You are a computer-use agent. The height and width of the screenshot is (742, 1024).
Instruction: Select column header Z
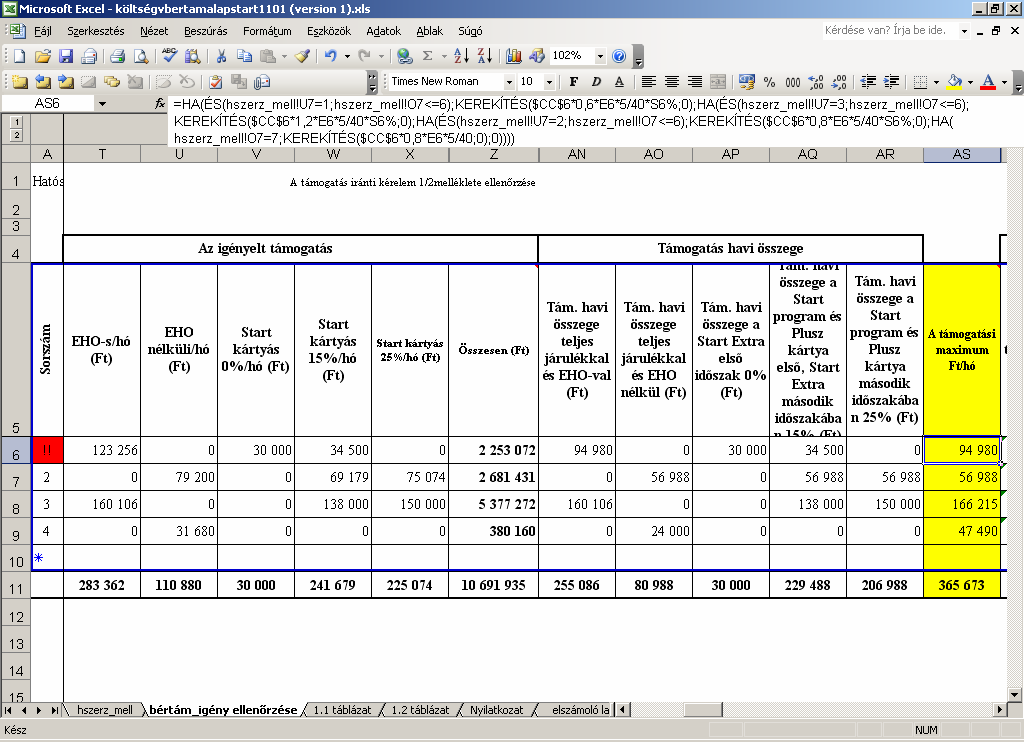pyautogui.click(x=494, y=154)
